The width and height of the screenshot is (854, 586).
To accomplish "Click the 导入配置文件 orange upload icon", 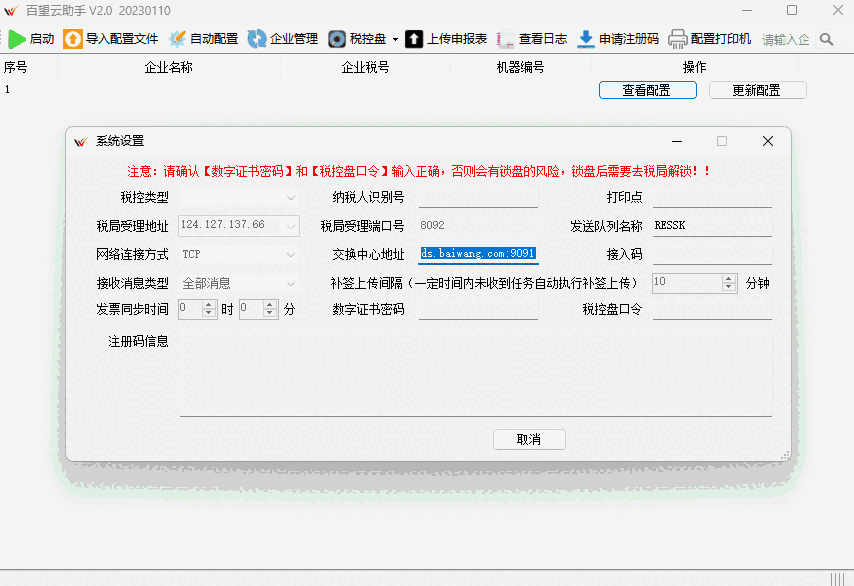I will tap(73, 39).
